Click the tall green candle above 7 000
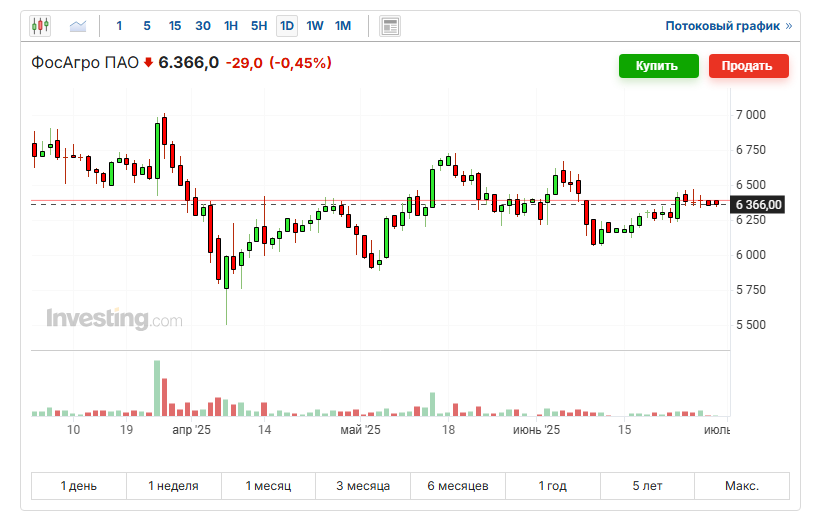This screenshot has width=814, height=522. coord(157,151)
